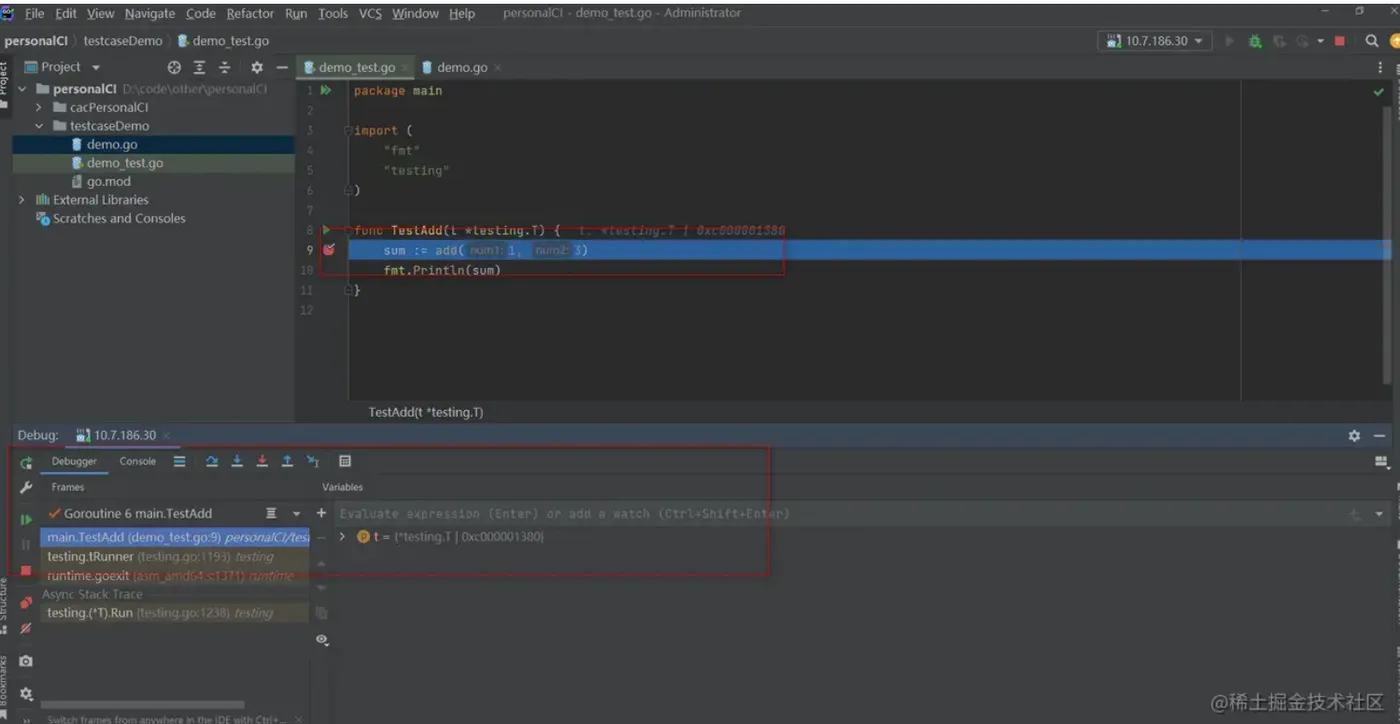Click goroutine filter icon beside Goroutine 6
This screenshot has width=1400, height=724.
[x=271, y=513]
